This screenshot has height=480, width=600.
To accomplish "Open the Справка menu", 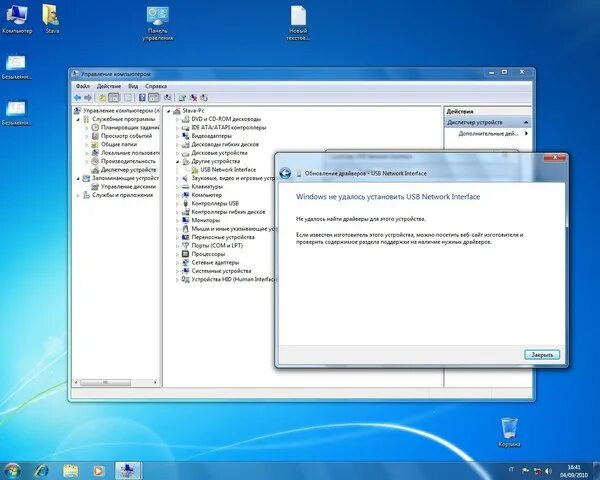I will point(156,86).
